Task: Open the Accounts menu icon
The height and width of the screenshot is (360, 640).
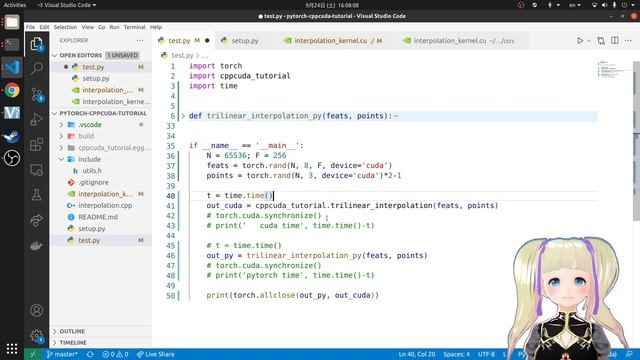Action: (36, 311)
